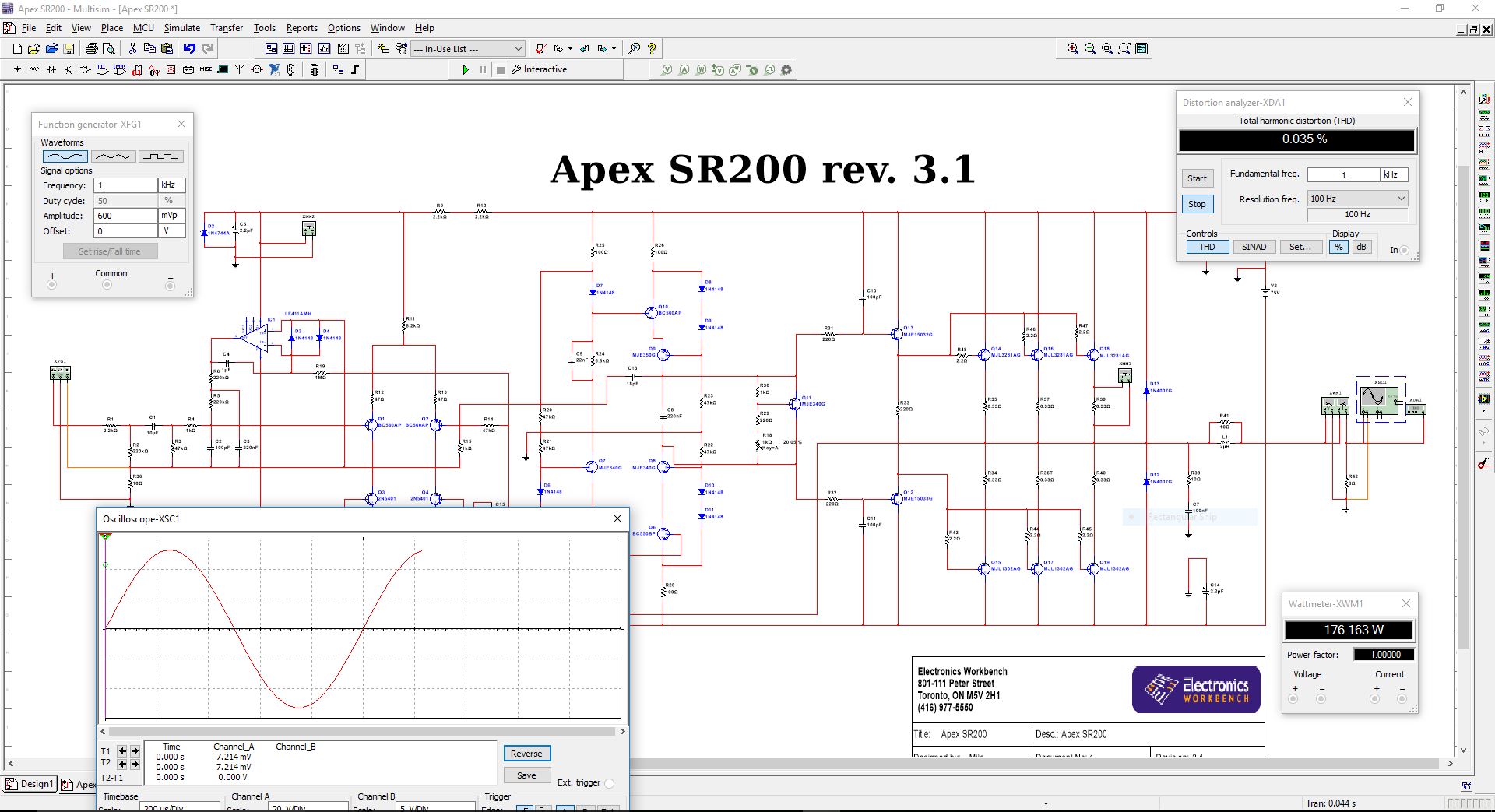Place a source component icon
Screen dimensions: 1495x812
point(17,69)
